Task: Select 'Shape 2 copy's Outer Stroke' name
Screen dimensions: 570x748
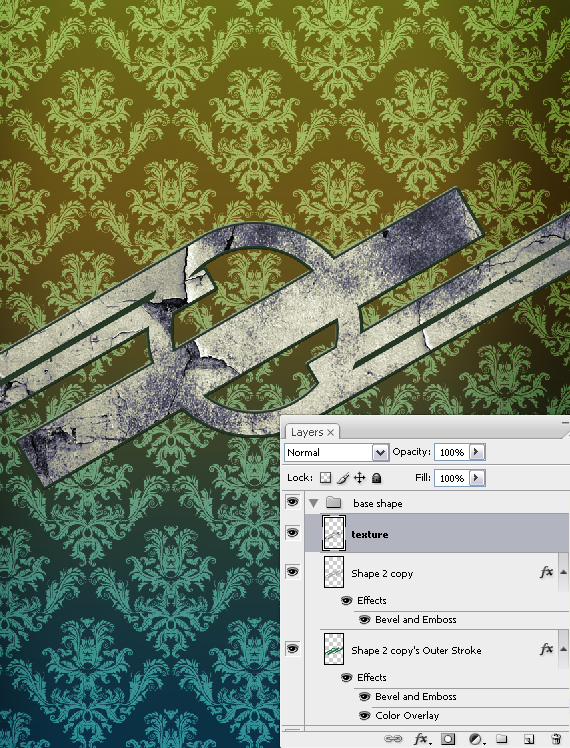Action: coord(416,650)
